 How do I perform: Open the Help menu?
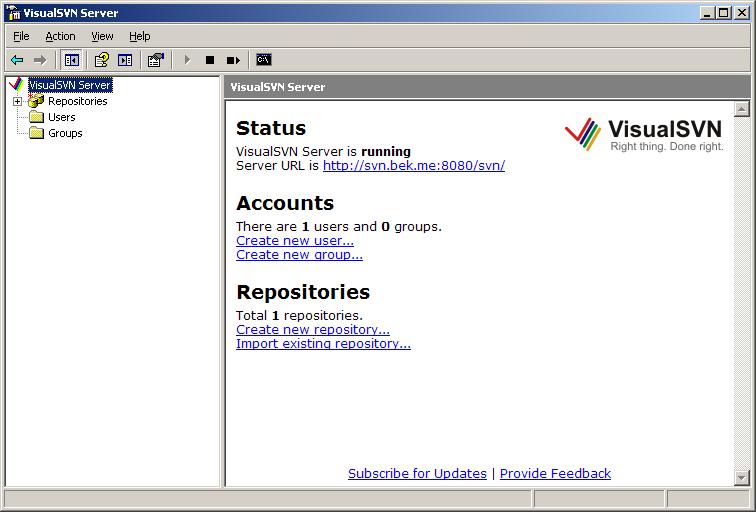(x=140, y=36)
